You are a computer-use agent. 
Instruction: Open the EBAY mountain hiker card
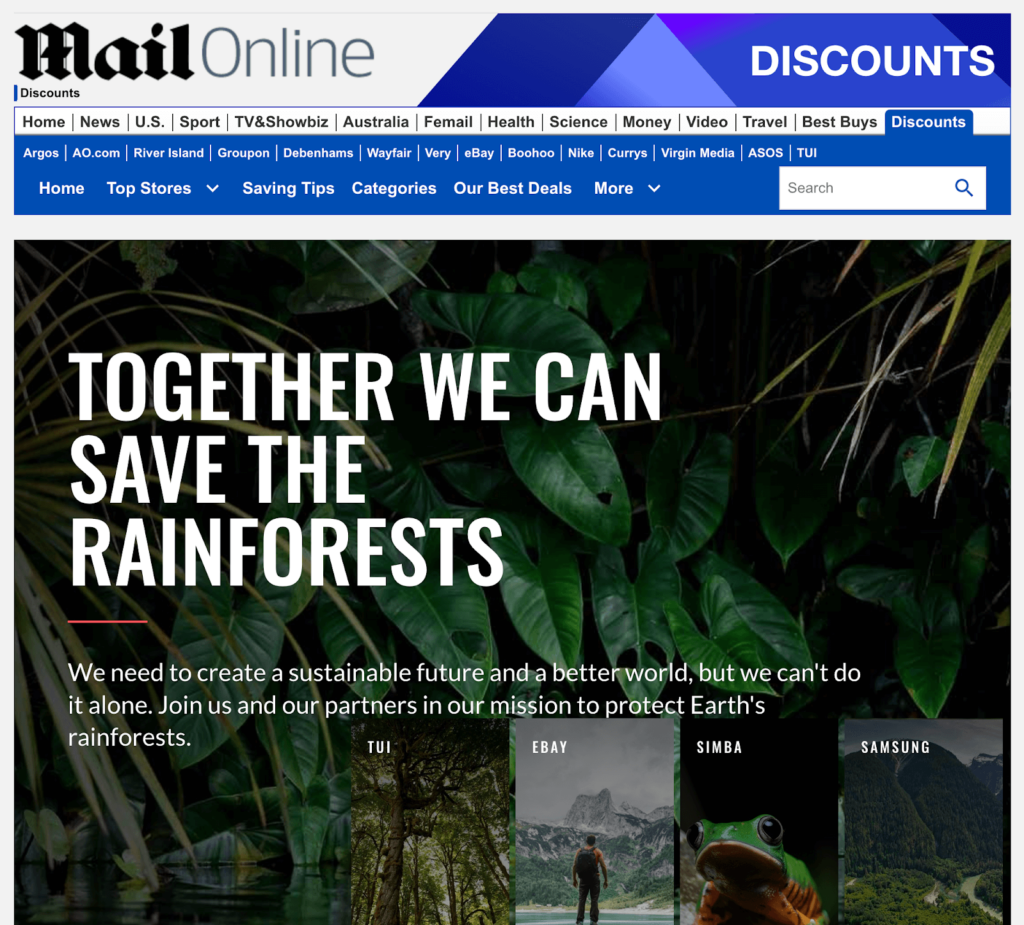[x=594, y=822]
